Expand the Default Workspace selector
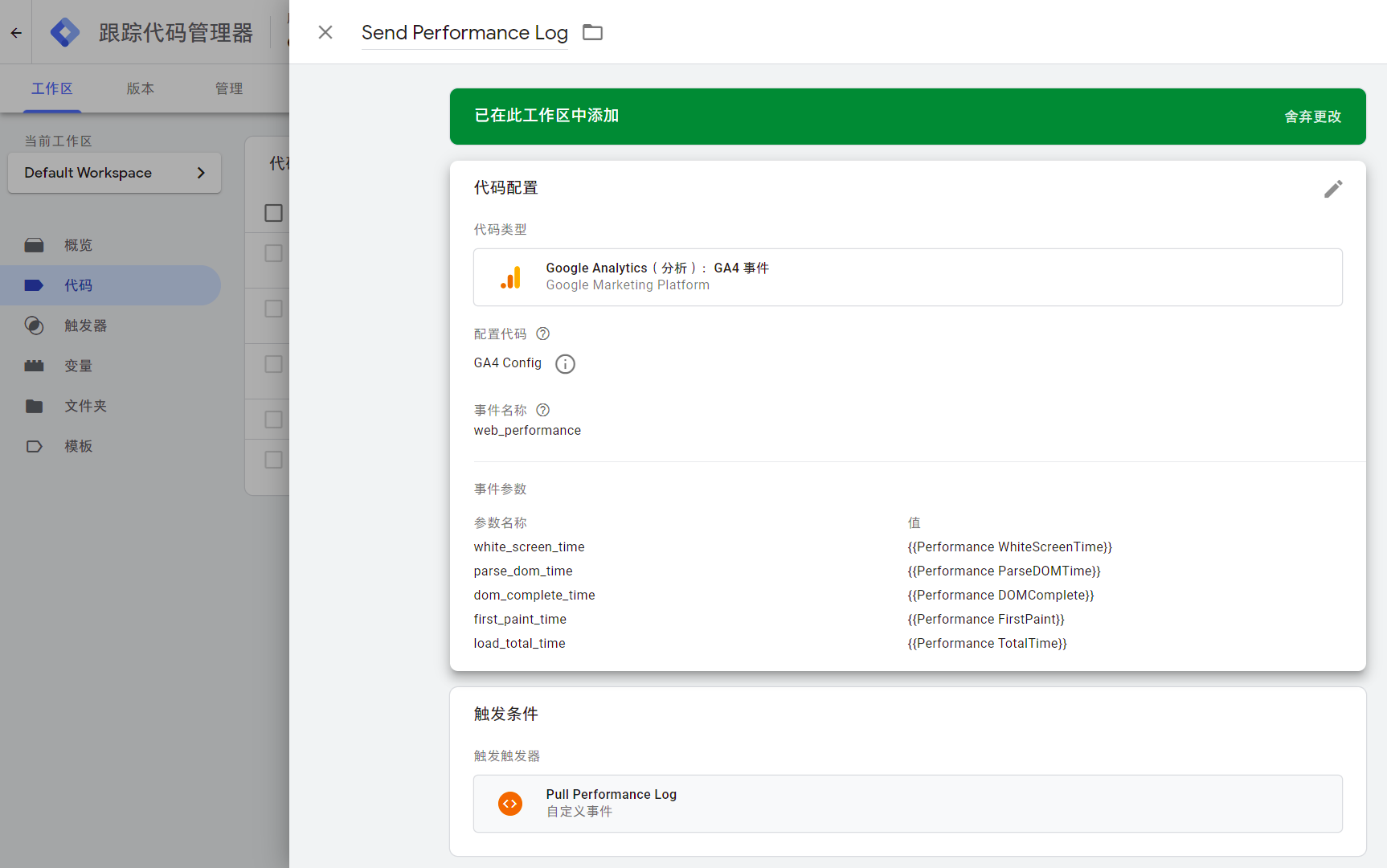This screenshot has width=1387, height=868. (x=114, y=173)
